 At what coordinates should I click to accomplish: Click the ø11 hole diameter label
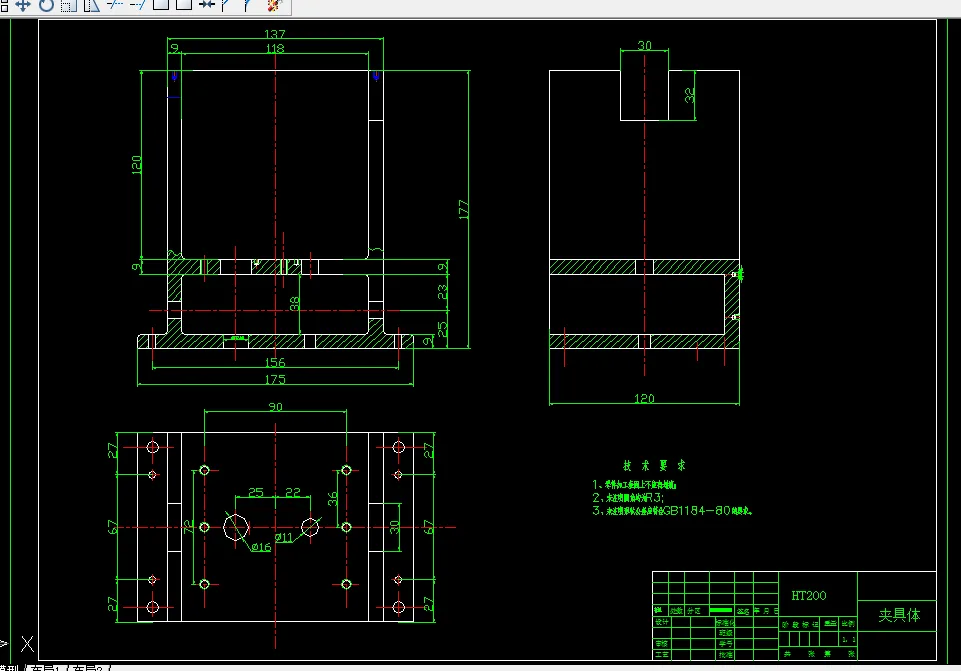[284, 537]
